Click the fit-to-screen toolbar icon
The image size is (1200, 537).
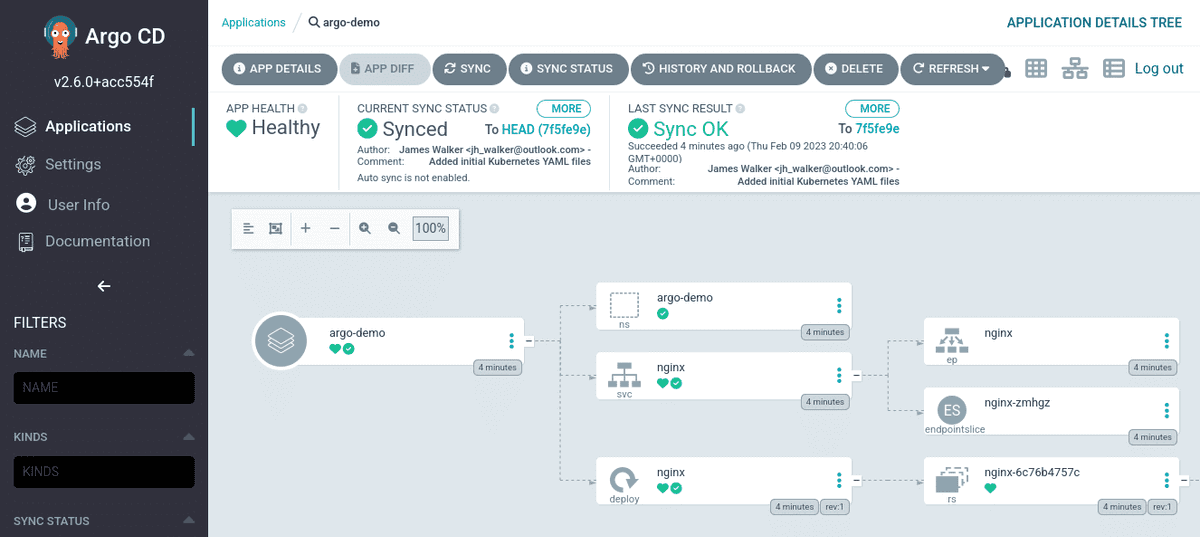[276, 228]
